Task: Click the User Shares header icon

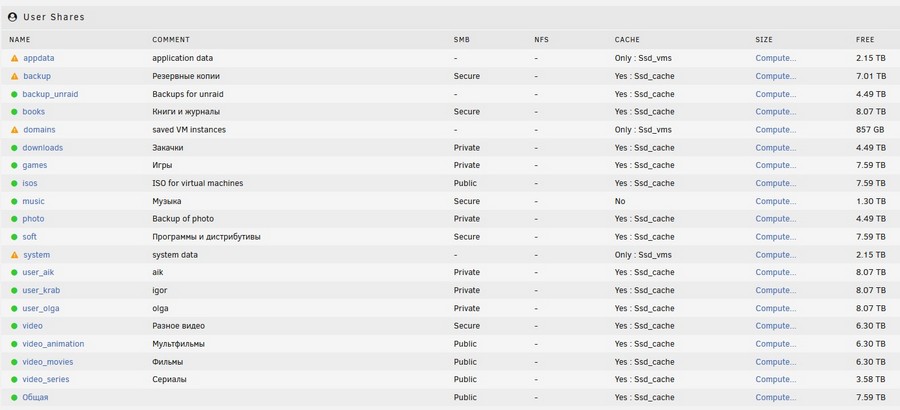Action: coord(12,17)
